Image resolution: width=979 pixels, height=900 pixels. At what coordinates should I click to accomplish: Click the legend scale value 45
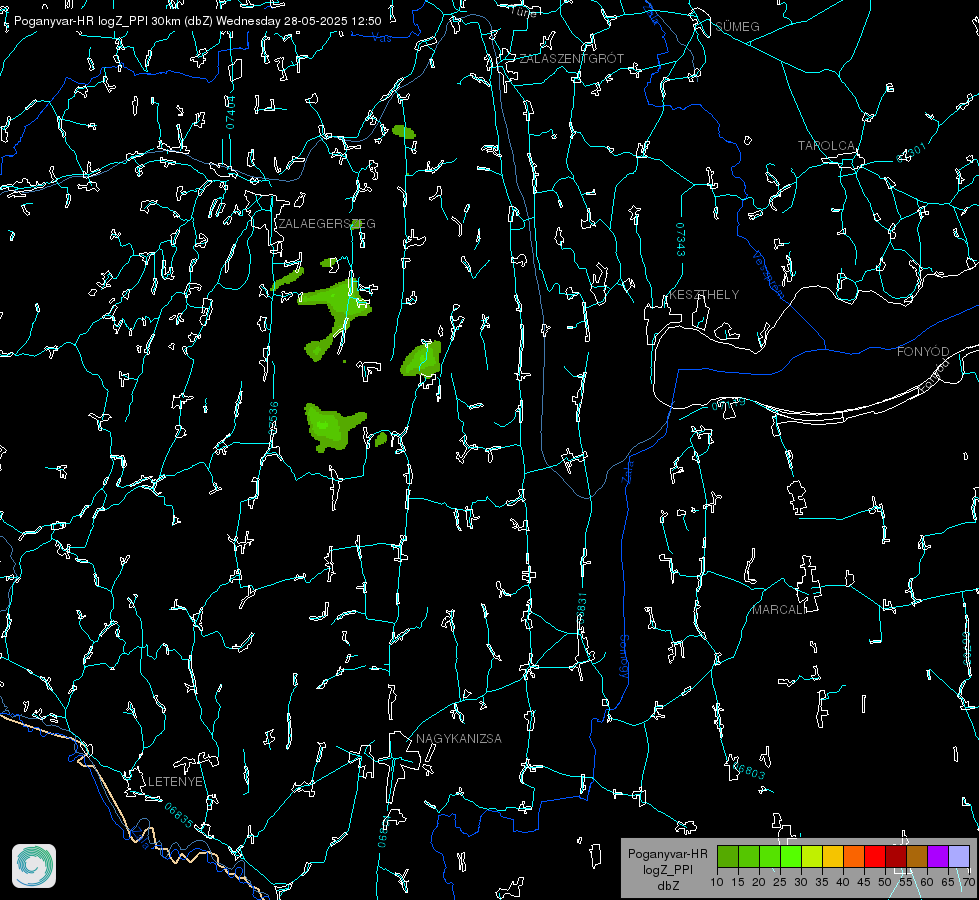coord(864,882)
